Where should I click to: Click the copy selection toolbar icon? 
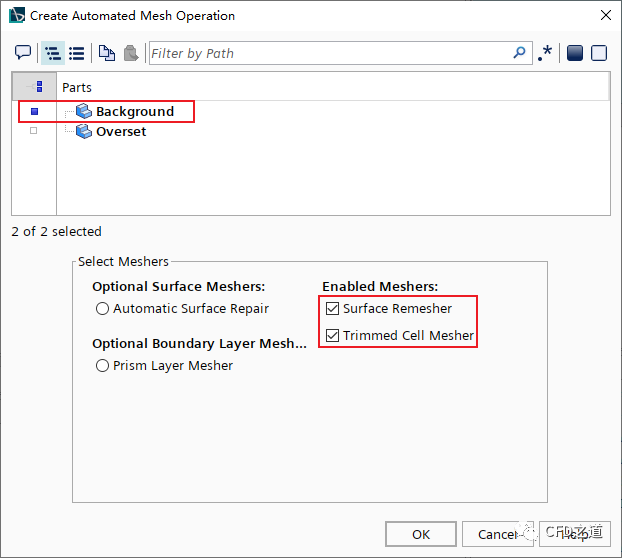pyautogui.click(x=107, y=53)
